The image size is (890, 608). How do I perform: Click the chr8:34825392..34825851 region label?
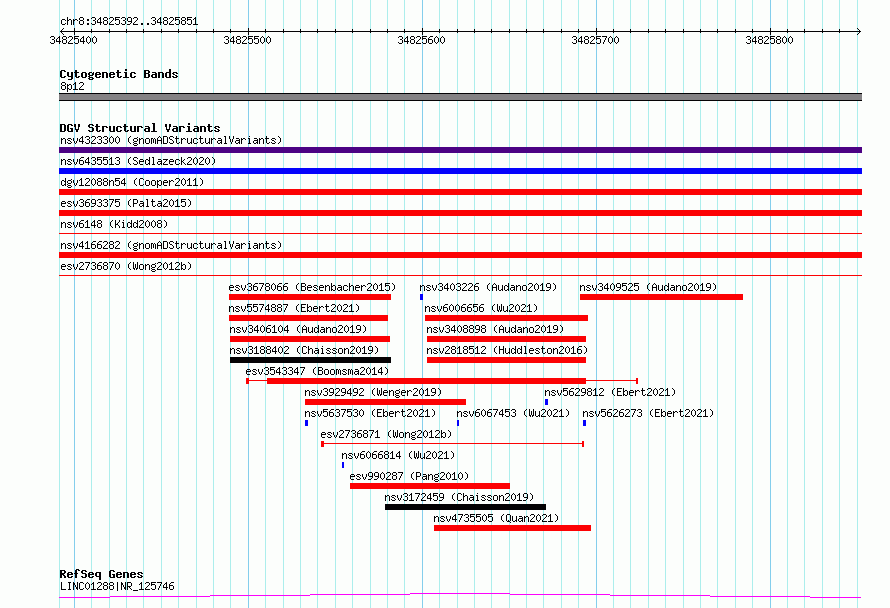click(x=129, y=22)
